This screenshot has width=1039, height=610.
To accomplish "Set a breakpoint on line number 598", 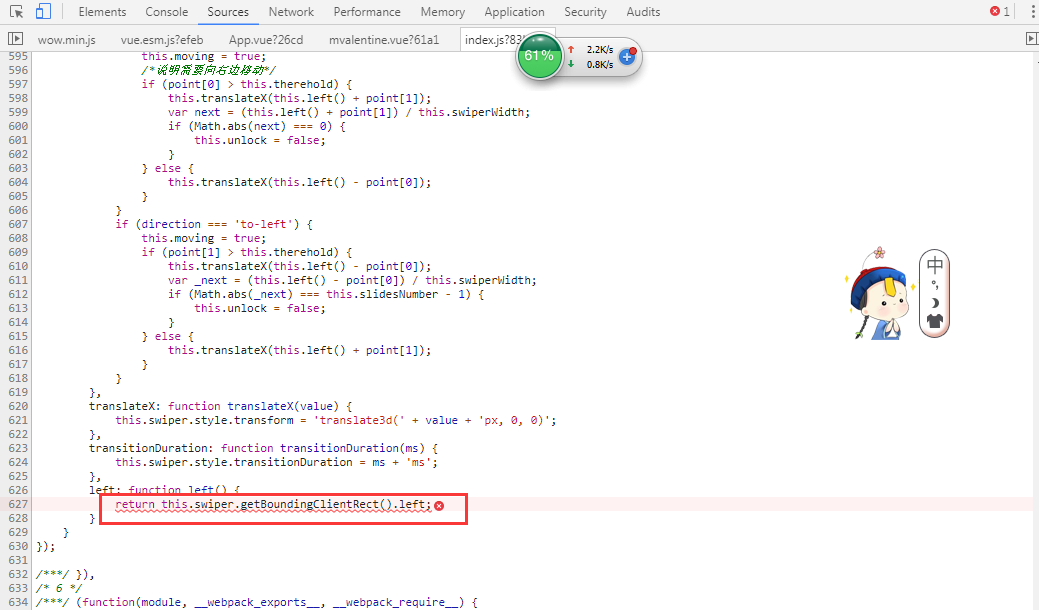I will pyautogui.click(x=18, y=98).
